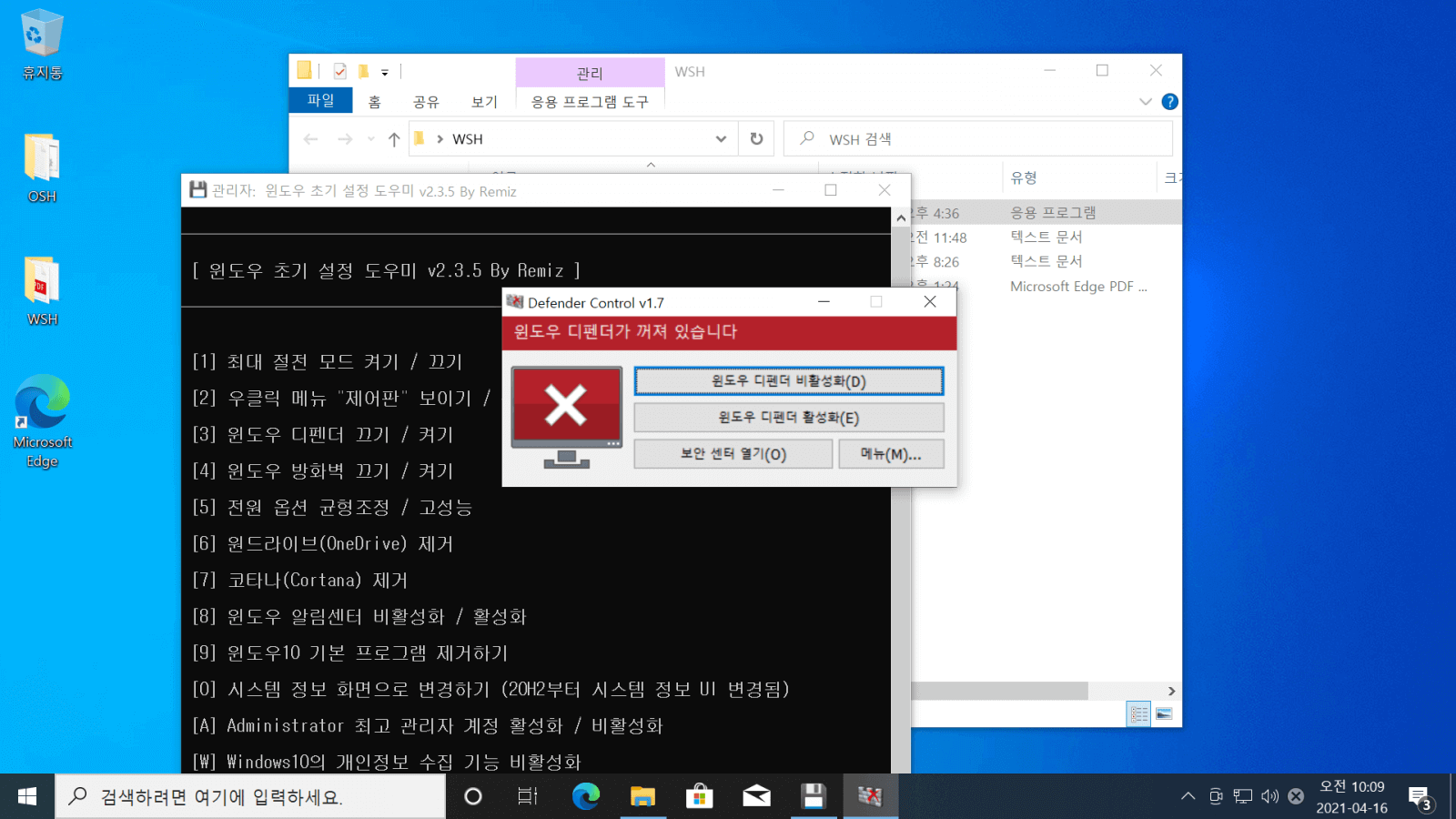
Task: Switch Explorer to details view icon
Action: [x=1138, y=714]
